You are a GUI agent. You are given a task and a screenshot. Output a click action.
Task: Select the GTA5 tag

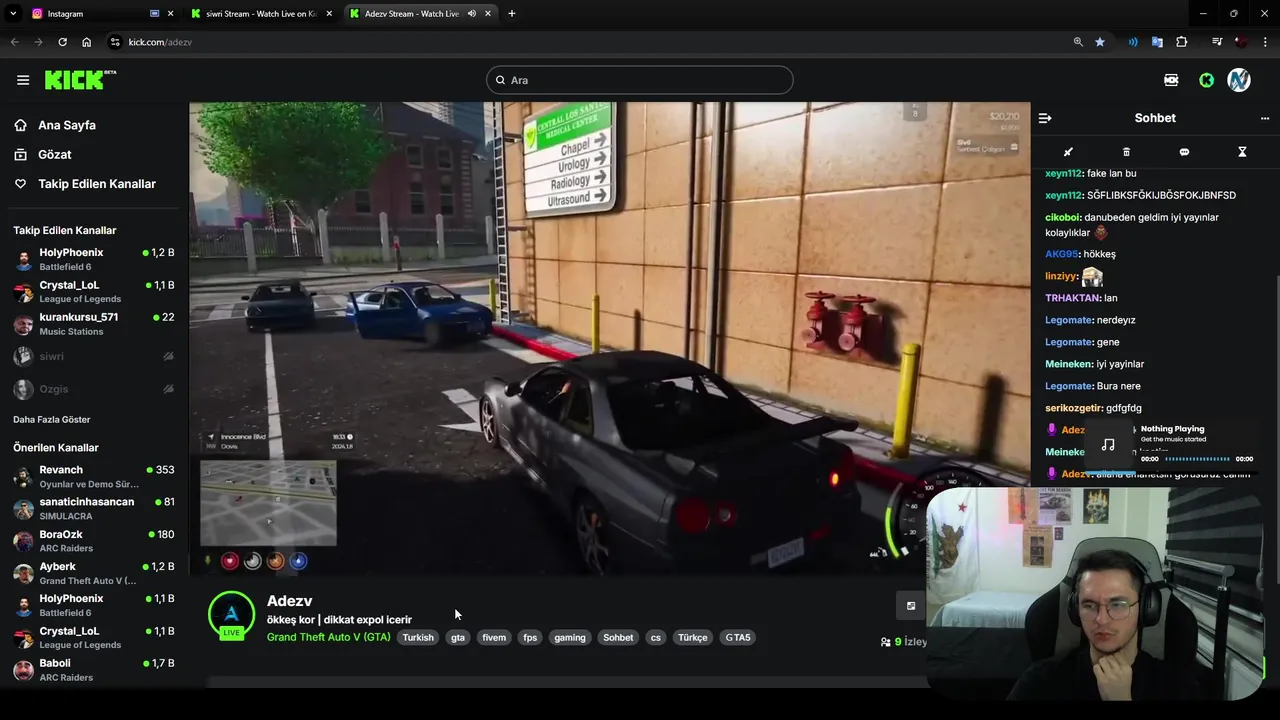[x=738, y=637]
